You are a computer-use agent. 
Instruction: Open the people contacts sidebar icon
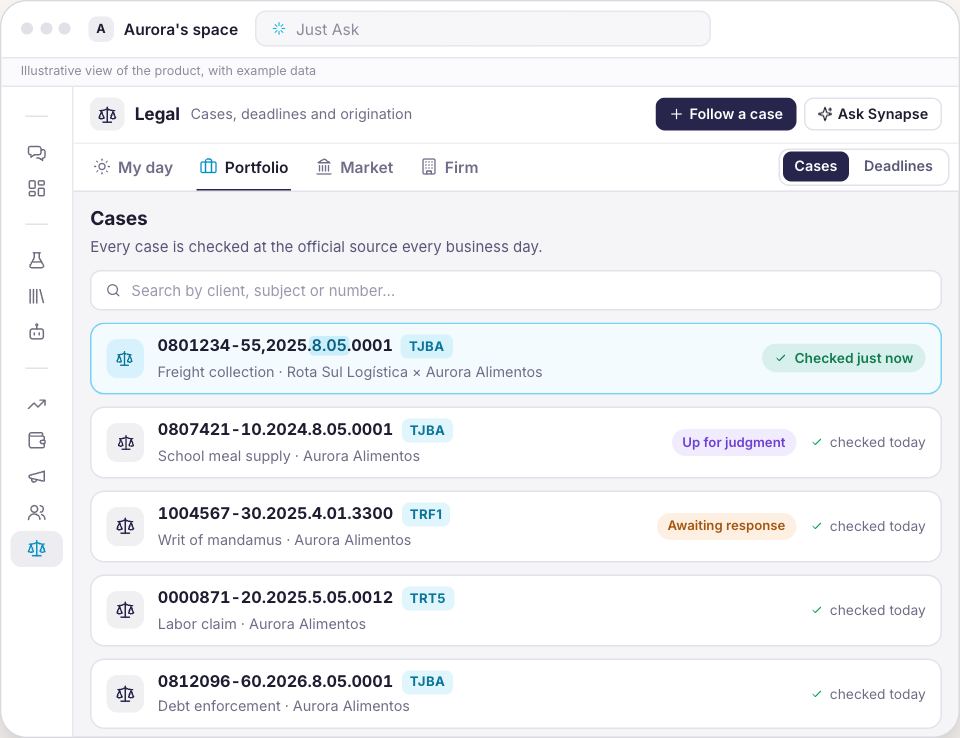37,513
